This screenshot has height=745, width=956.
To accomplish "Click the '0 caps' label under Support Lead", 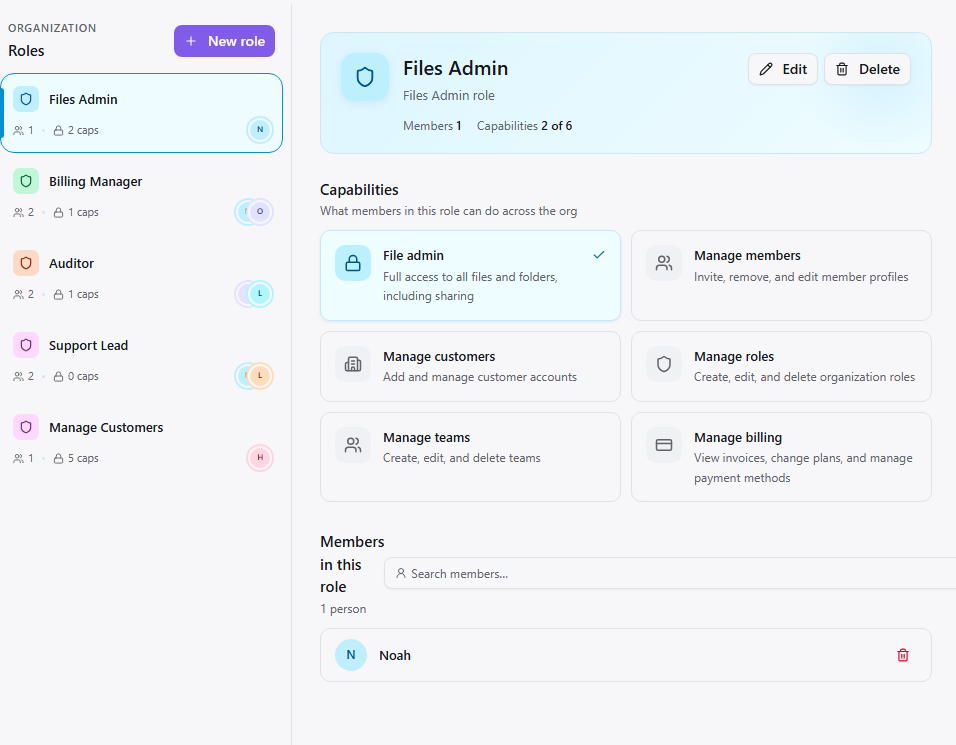I will pyautogui.click(x=76, y=376).
